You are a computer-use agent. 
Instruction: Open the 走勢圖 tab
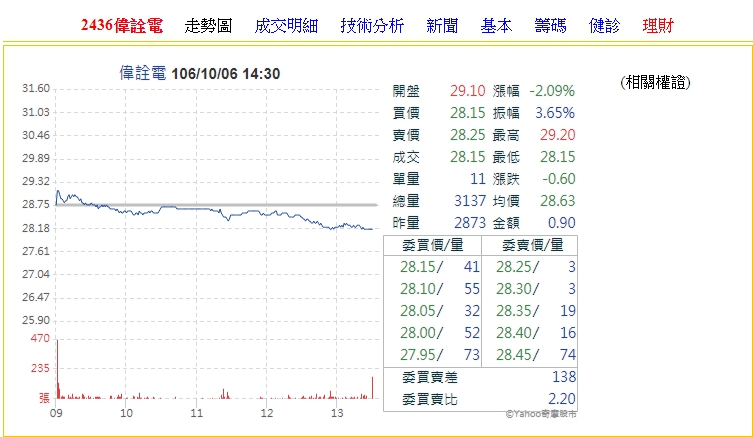(208, 25)
